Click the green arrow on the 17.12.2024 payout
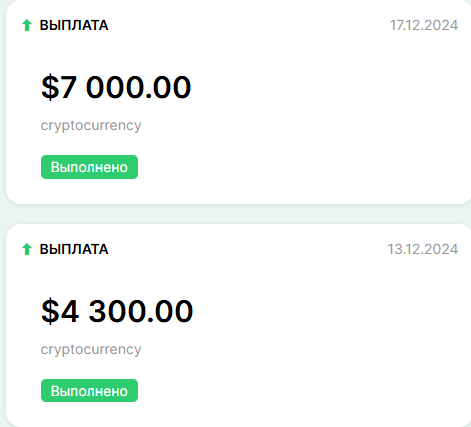 pos(27,25)
